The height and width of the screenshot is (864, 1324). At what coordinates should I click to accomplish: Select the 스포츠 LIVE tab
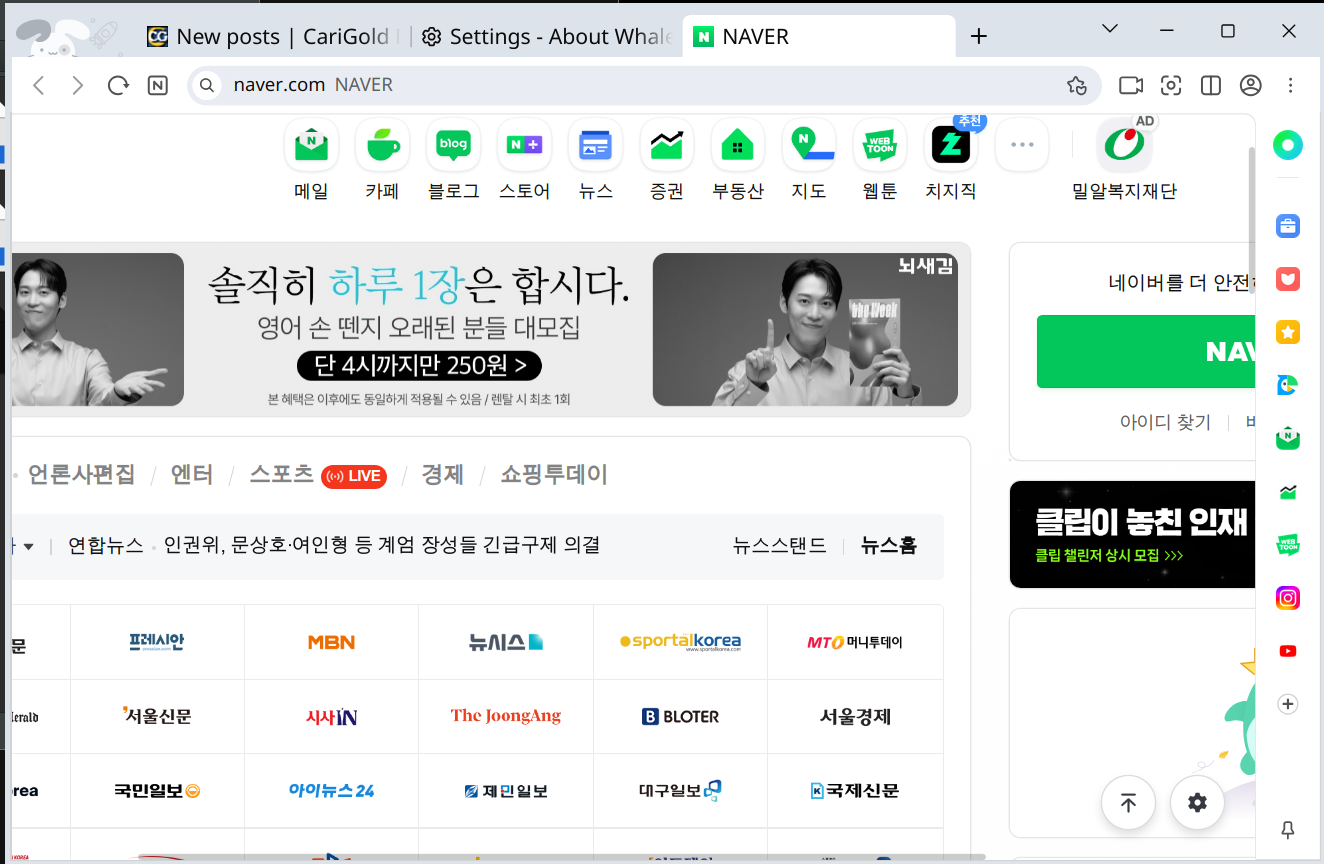(318, 475)
